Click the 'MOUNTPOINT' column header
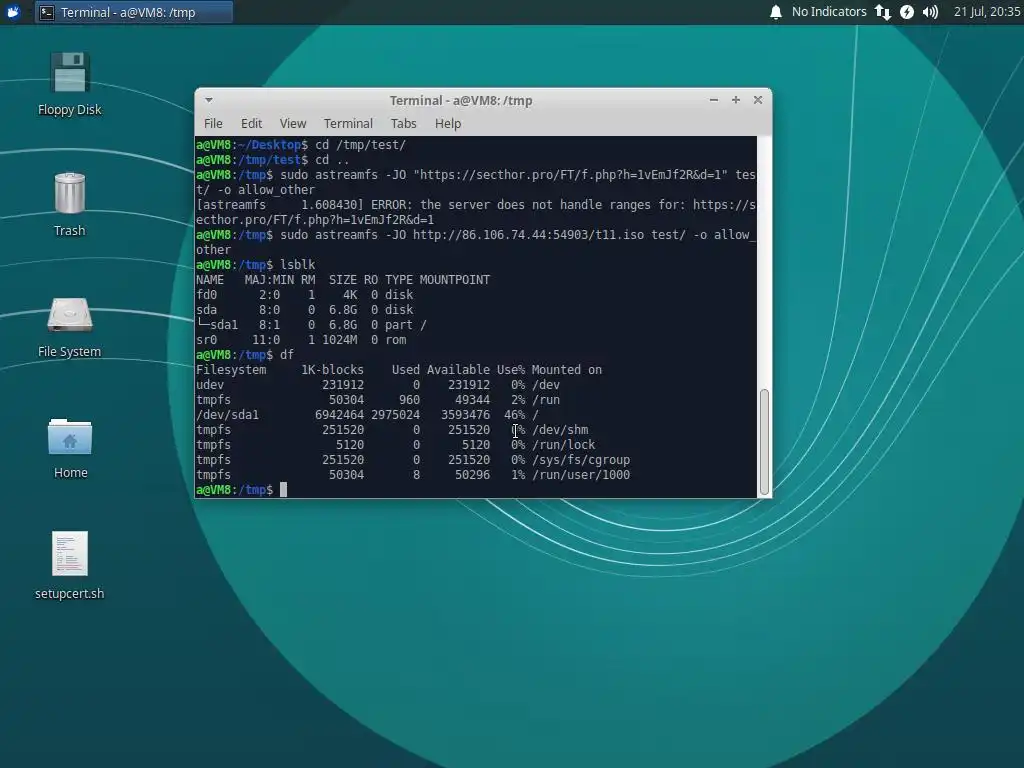 pyautogui.click(x=455, y=280)
